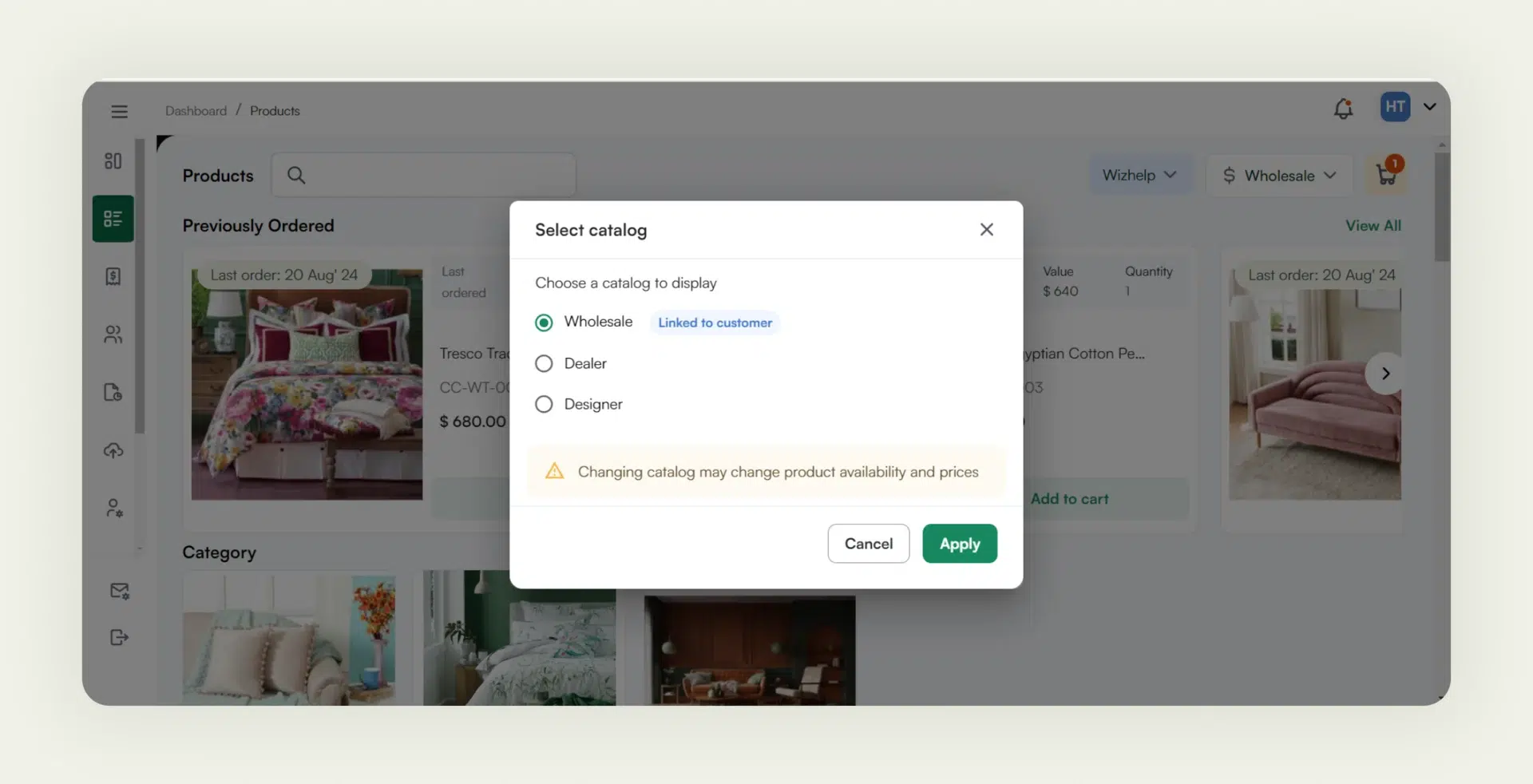Click the email settings icon in sidebar
The image size is (1533, 784).
pyautogui.click(x=118, y=591)
